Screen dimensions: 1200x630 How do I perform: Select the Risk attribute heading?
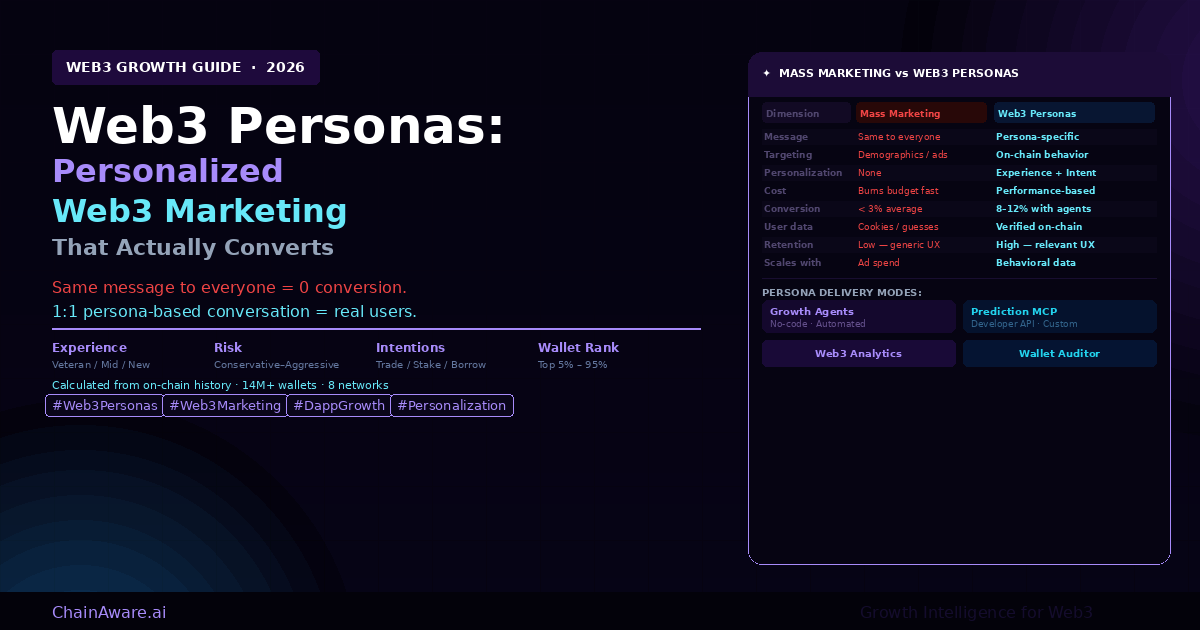tap(228, 348)
